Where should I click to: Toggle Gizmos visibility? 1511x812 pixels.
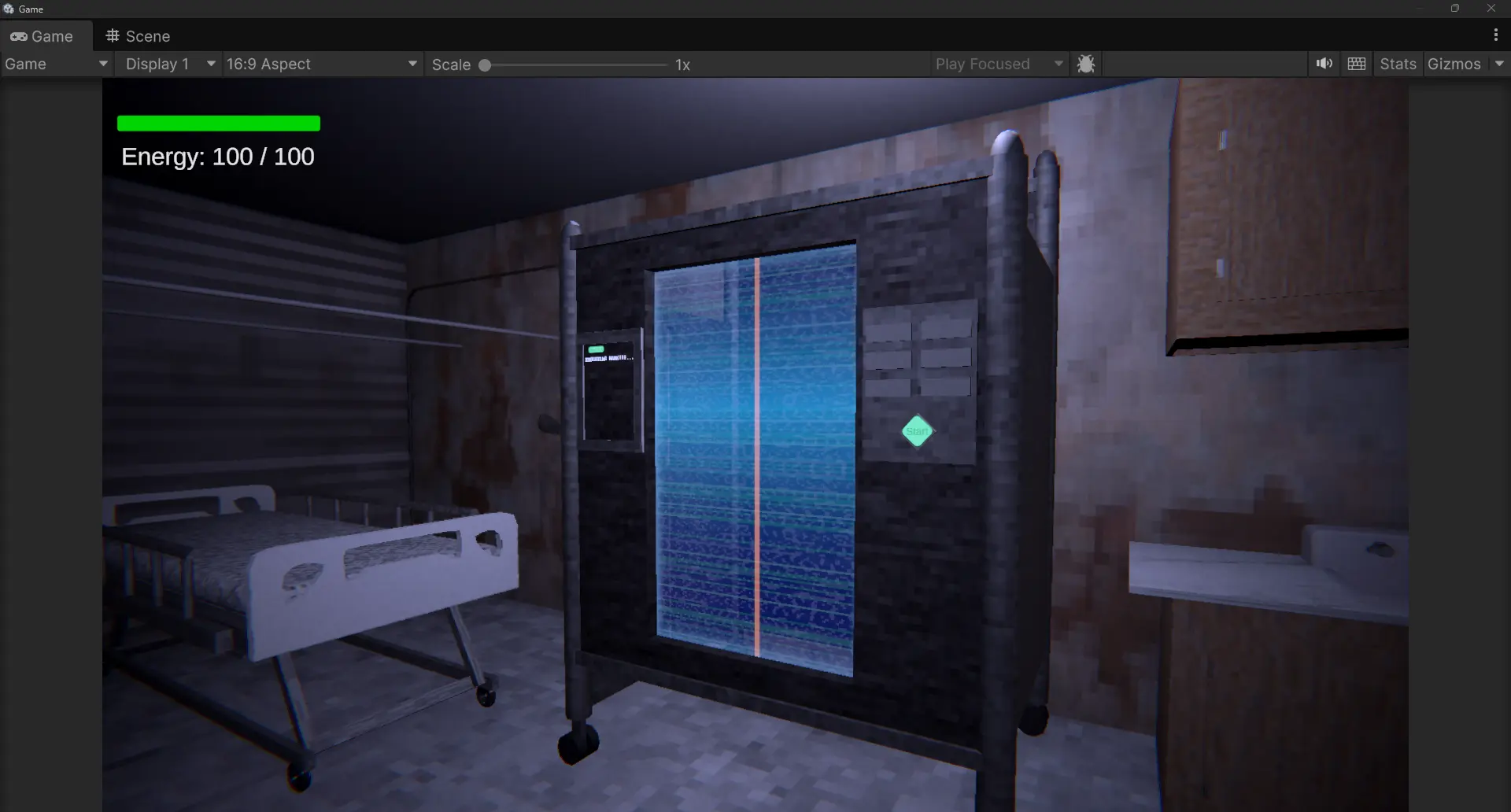[x=1456, y=64]
